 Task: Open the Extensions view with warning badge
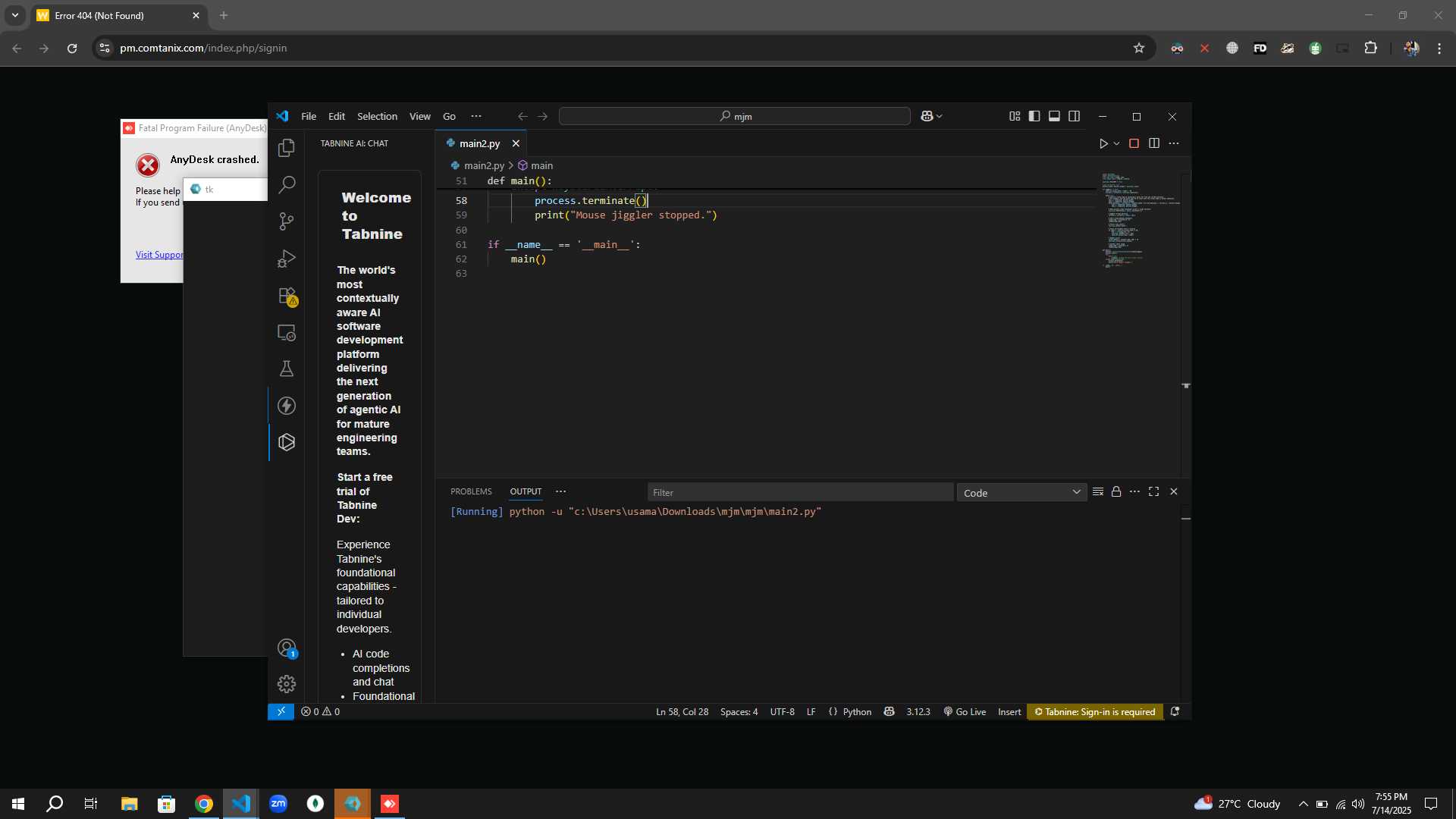[x=287, y=296]
